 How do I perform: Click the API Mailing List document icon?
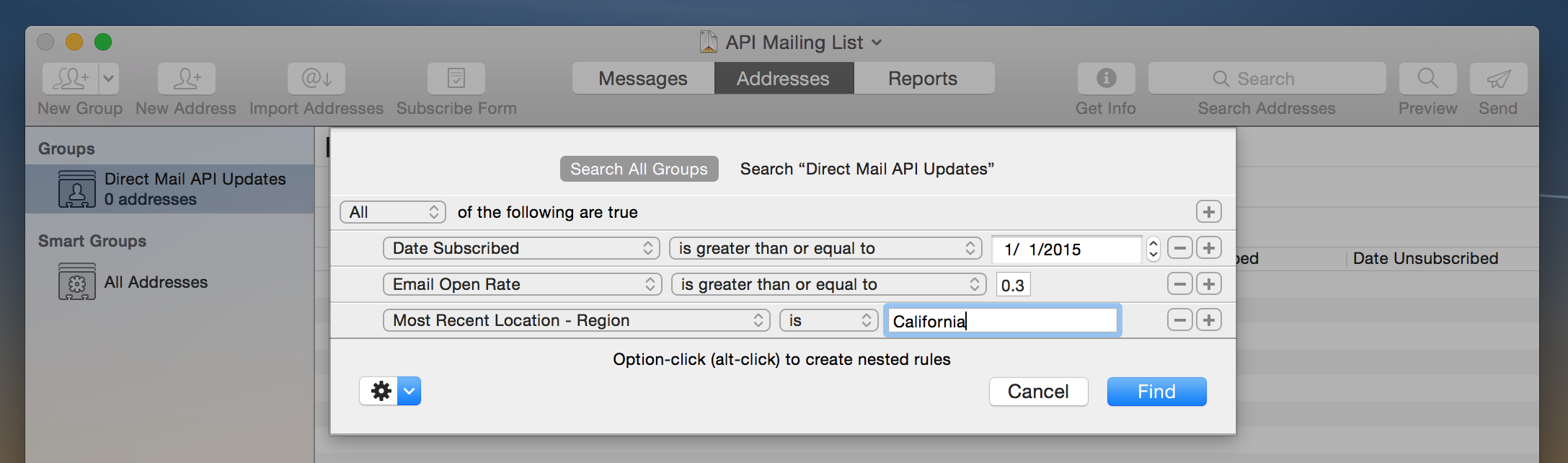(709, 42)
